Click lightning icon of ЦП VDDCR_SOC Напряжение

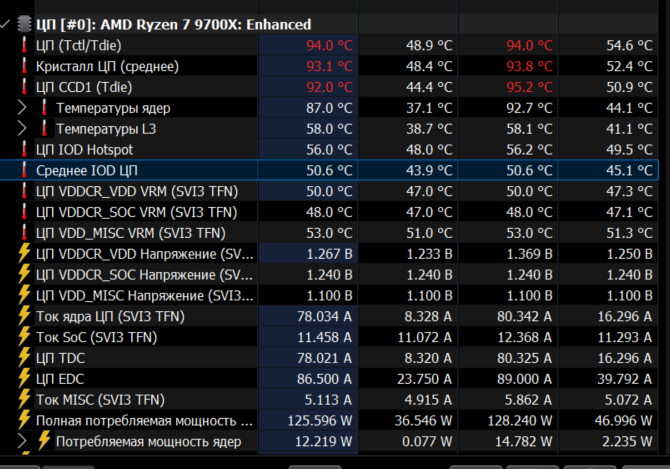tap(24, 274)
